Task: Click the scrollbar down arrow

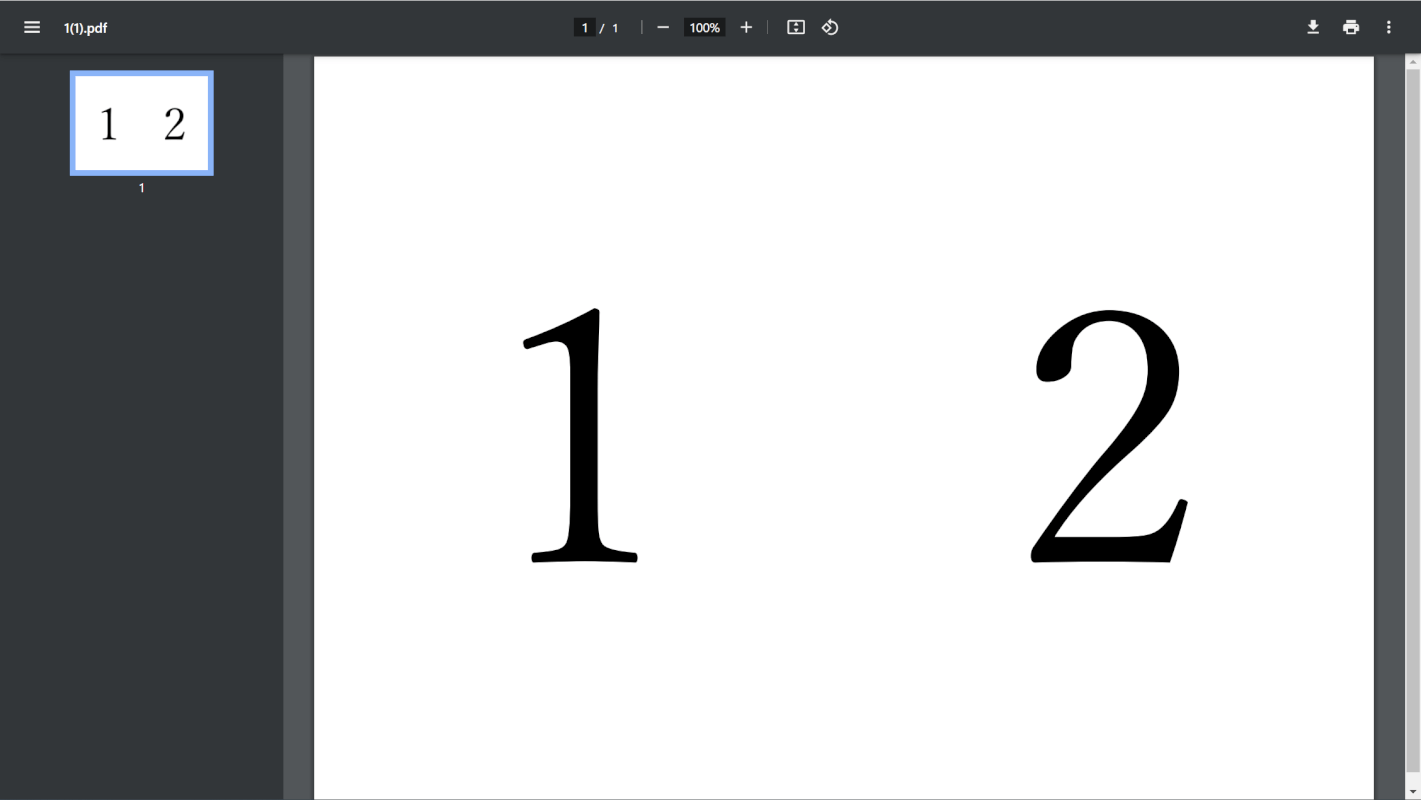Action: click(x=1413, y=793)
